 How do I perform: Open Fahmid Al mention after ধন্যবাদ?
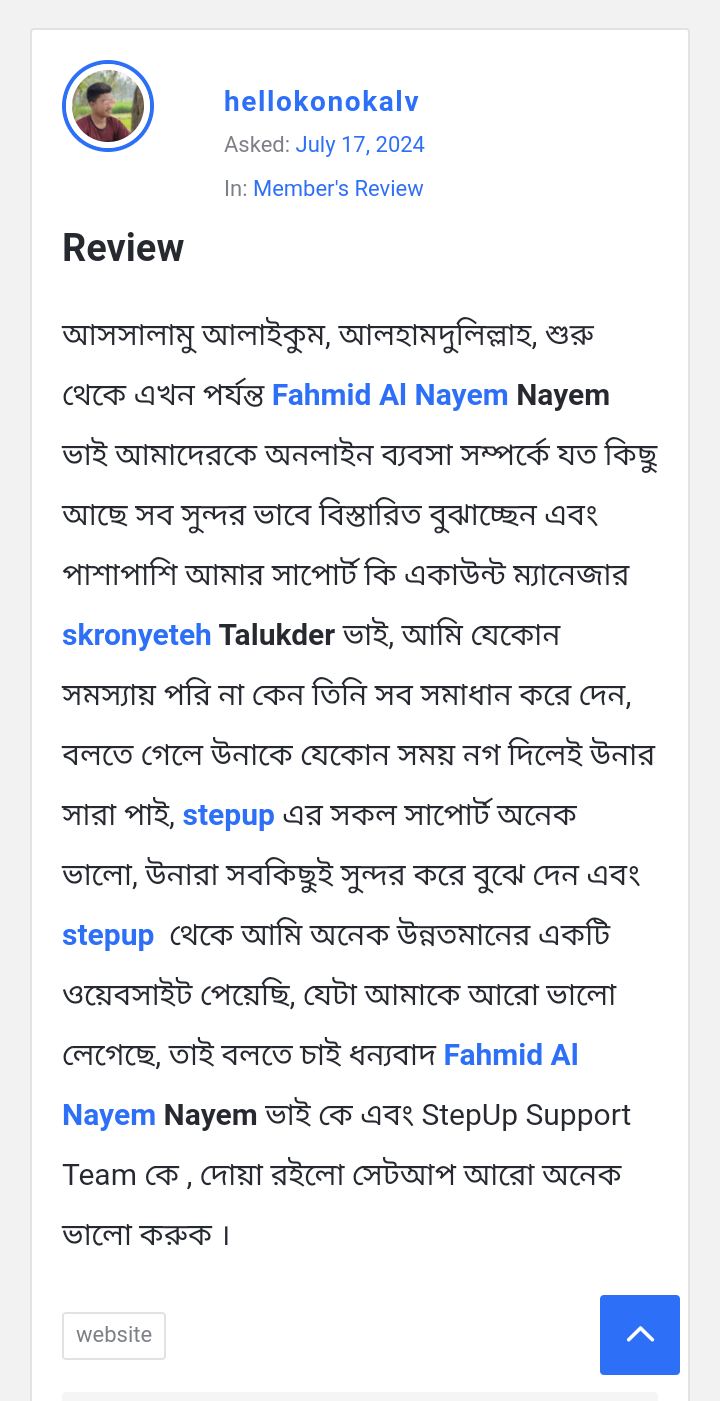coord(511,1055)
